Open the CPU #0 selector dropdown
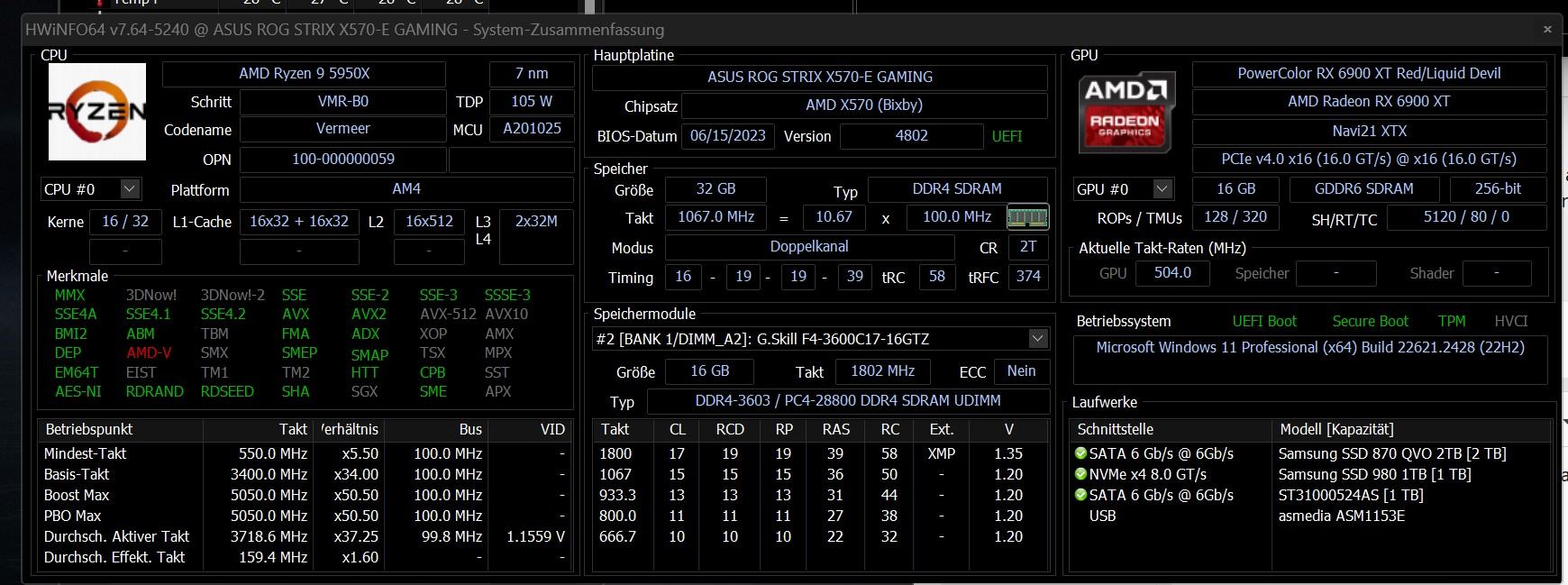This screenshot has width=1568, height=585. click(x=129, y=189)
